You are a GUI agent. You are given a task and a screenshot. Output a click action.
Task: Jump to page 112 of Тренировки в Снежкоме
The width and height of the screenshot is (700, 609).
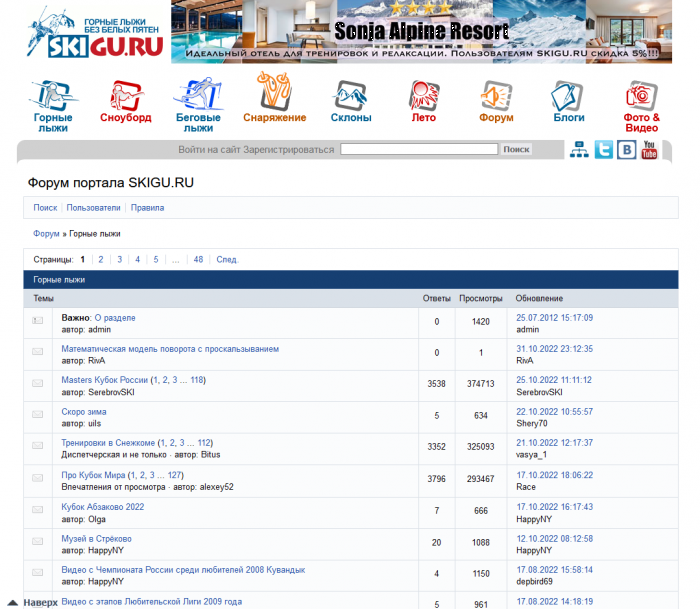coord(204,443)
